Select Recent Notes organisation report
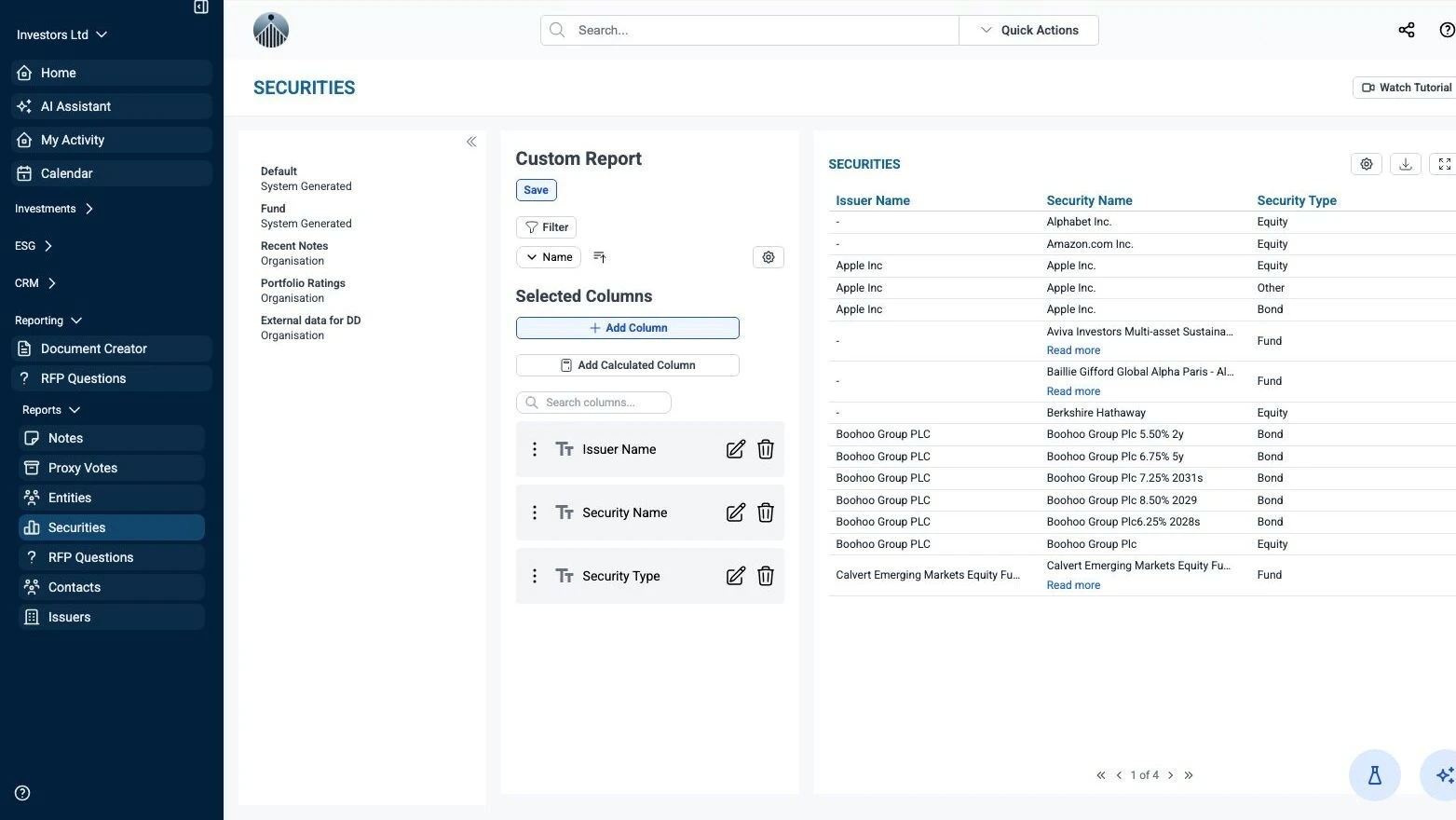The width and height of the screenshot is (1456, 820). pyautogui.click(x=294, y=253)
